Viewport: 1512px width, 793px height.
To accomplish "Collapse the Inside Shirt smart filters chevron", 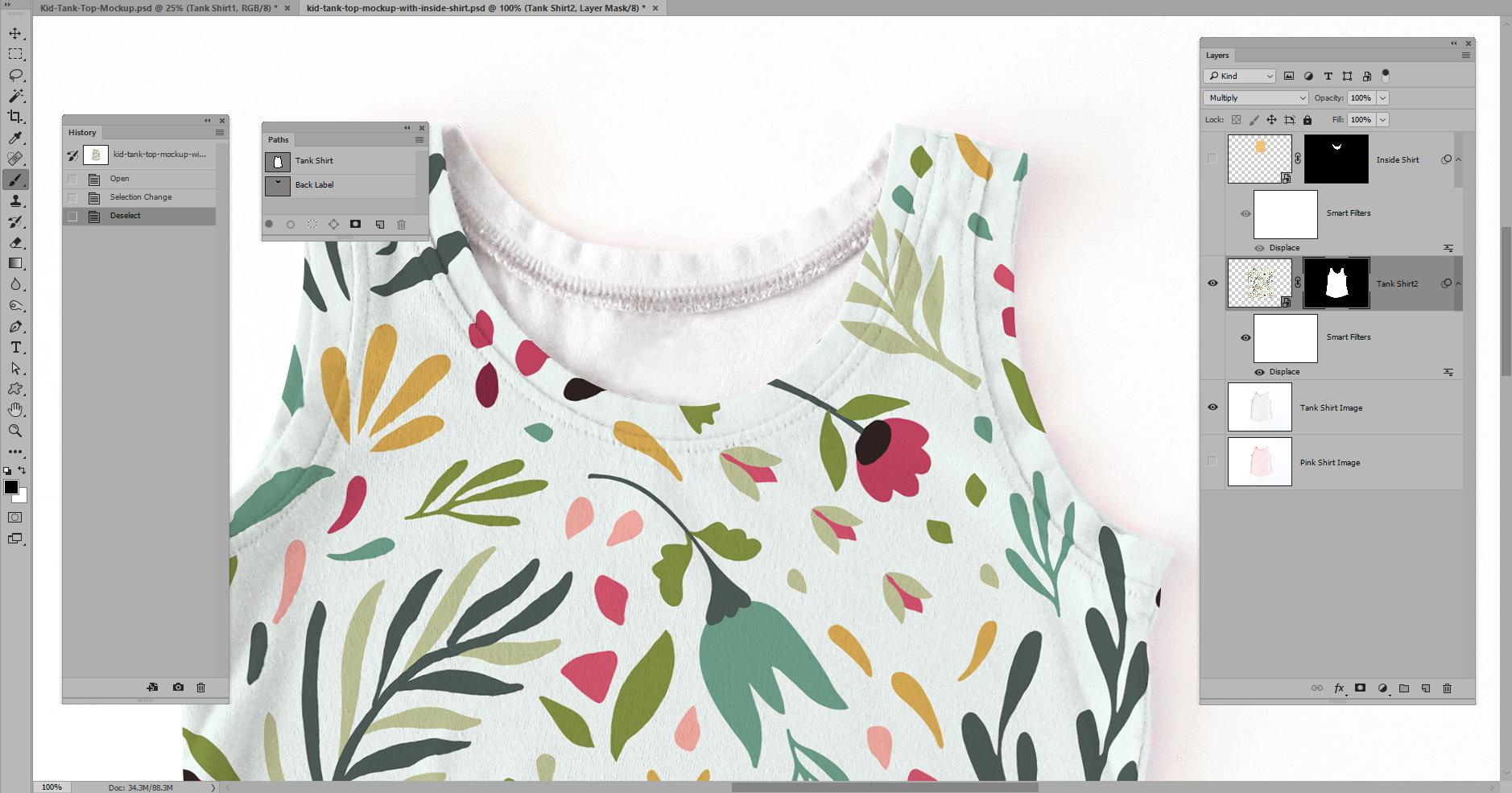I will click(x=1457, y=159).
